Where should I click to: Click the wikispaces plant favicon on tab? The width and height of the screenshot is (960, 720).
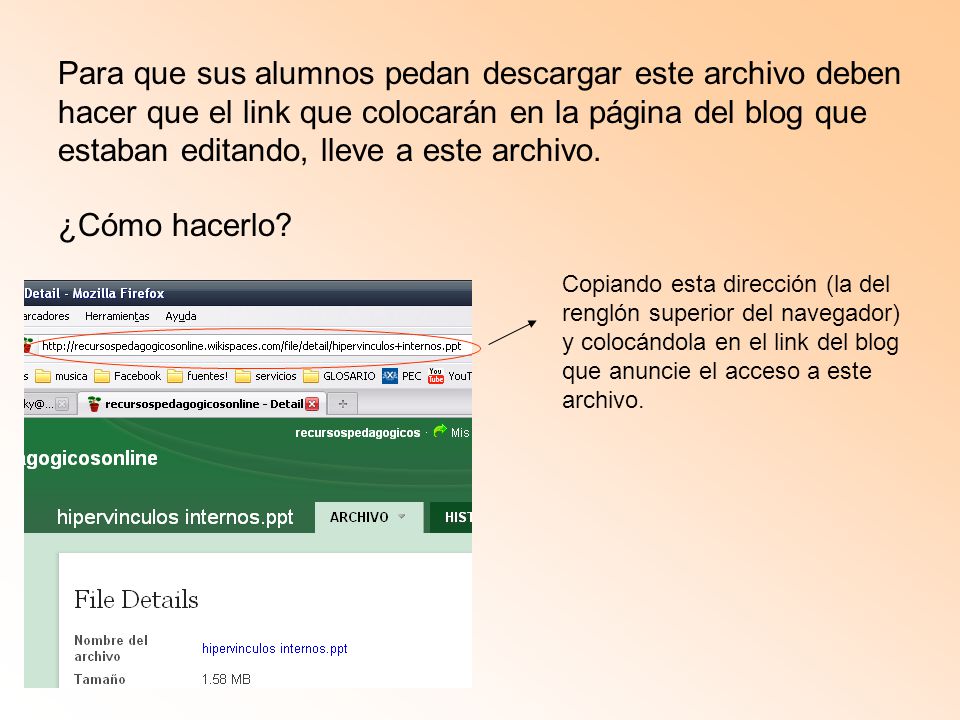tap(94, 404)
